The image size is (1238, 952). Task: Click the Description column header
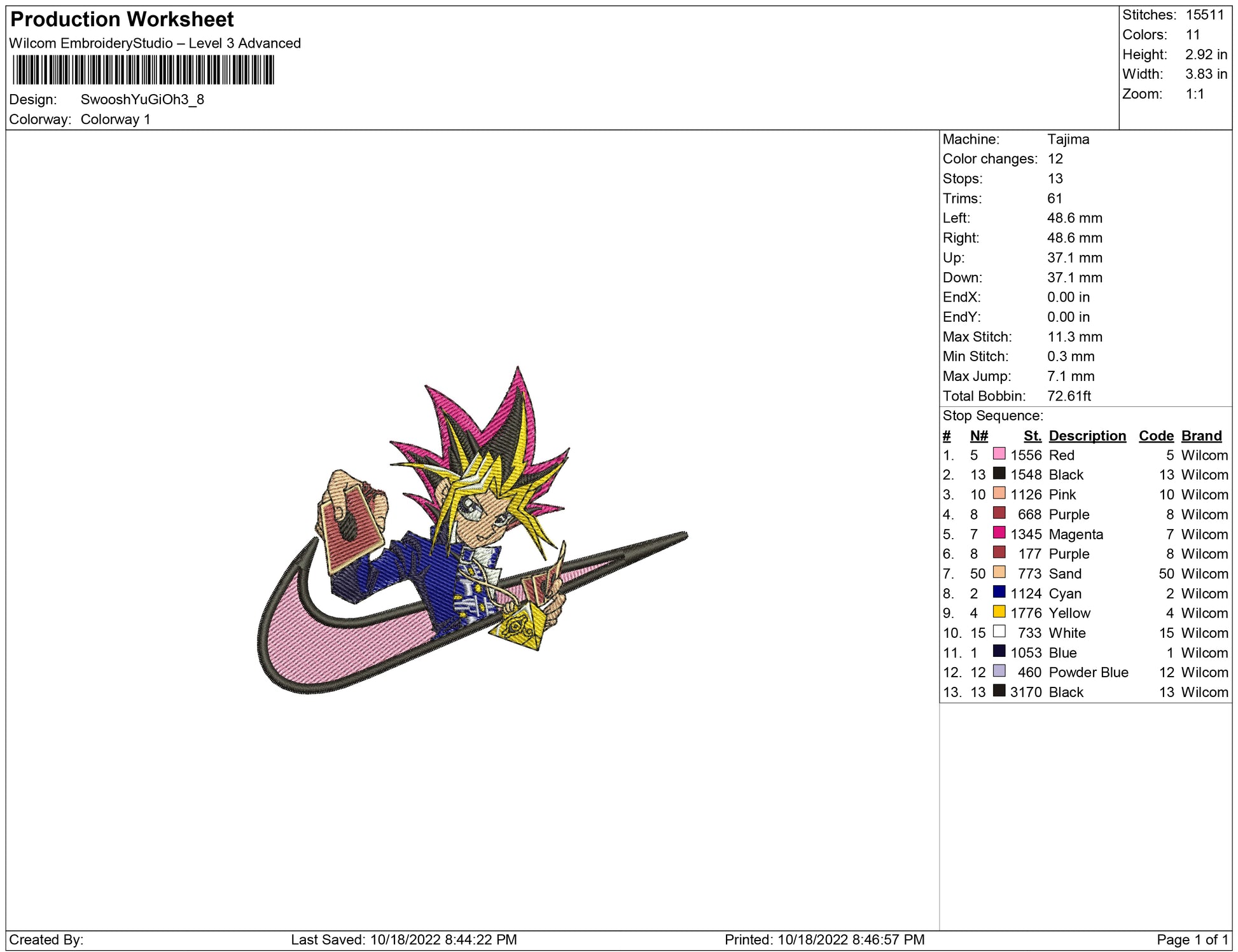coord(1087,436)
